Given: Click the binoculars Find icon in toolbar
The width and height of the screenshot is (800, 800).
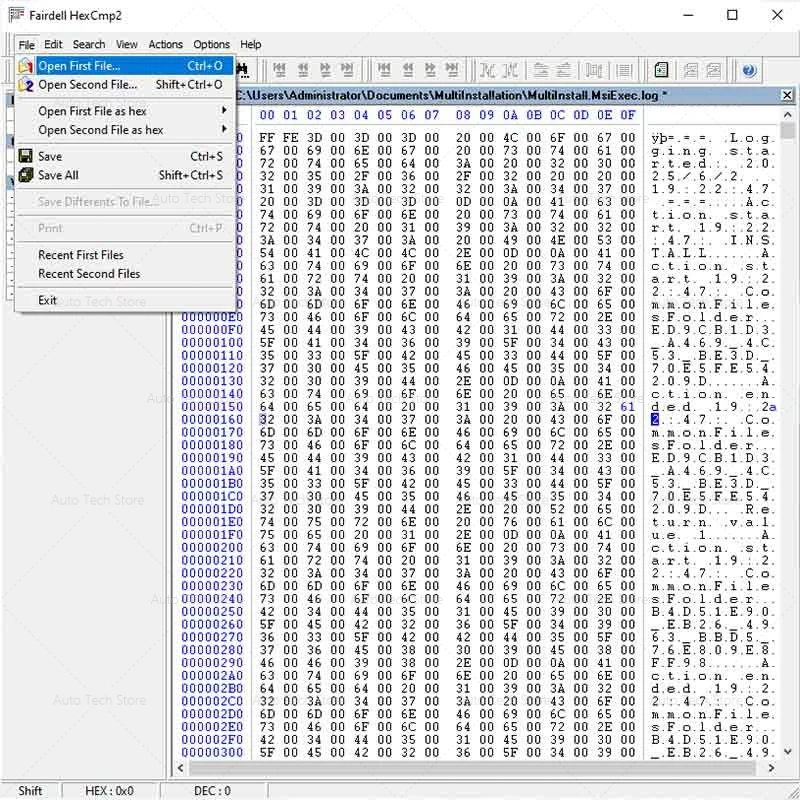Looking at the screenshot, I should pos(242,70).
